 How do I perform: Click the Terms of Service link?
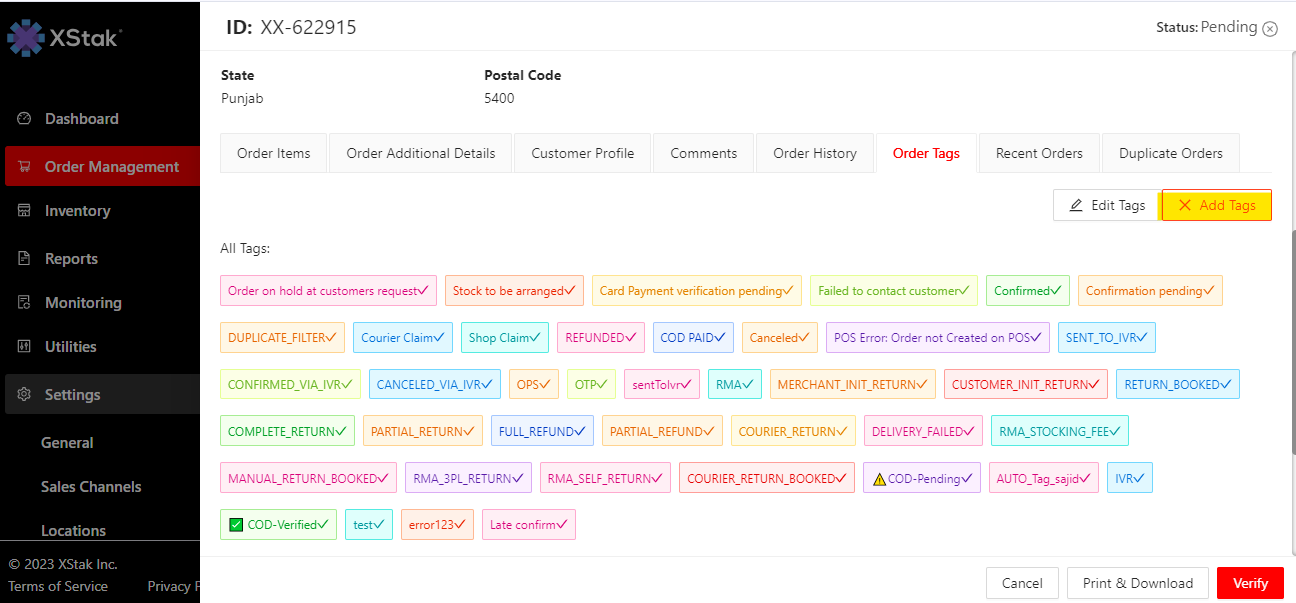58,586
